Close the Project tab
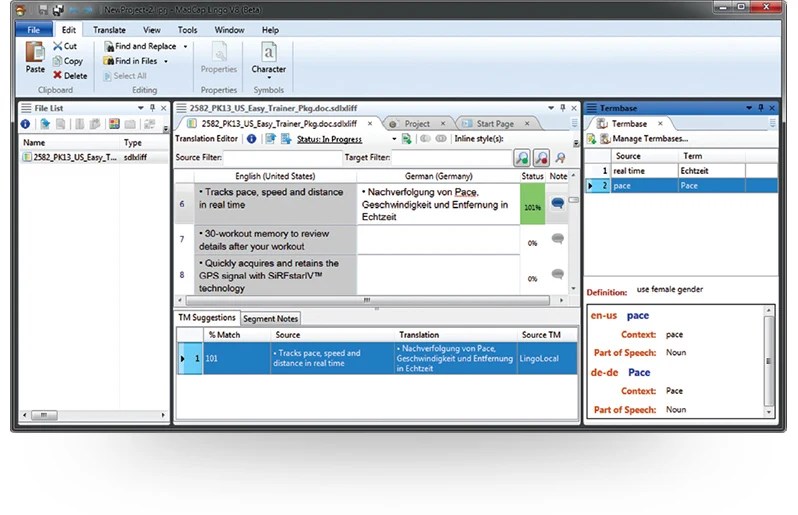Viewport: 798px width, 515px height. (443, 124)
